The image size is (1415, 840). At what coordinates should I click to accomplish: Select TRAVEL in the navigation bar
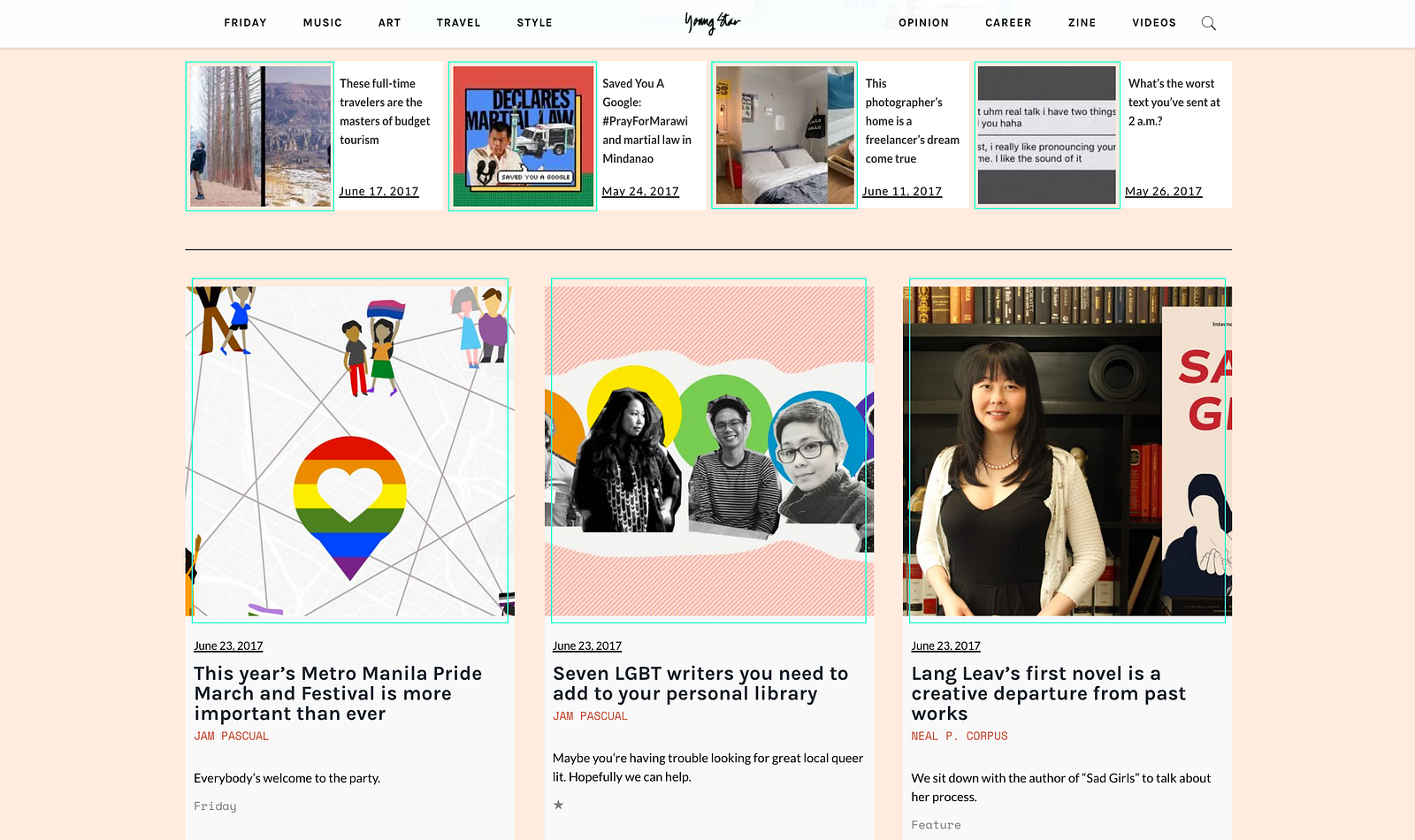(x=458, y=23)
